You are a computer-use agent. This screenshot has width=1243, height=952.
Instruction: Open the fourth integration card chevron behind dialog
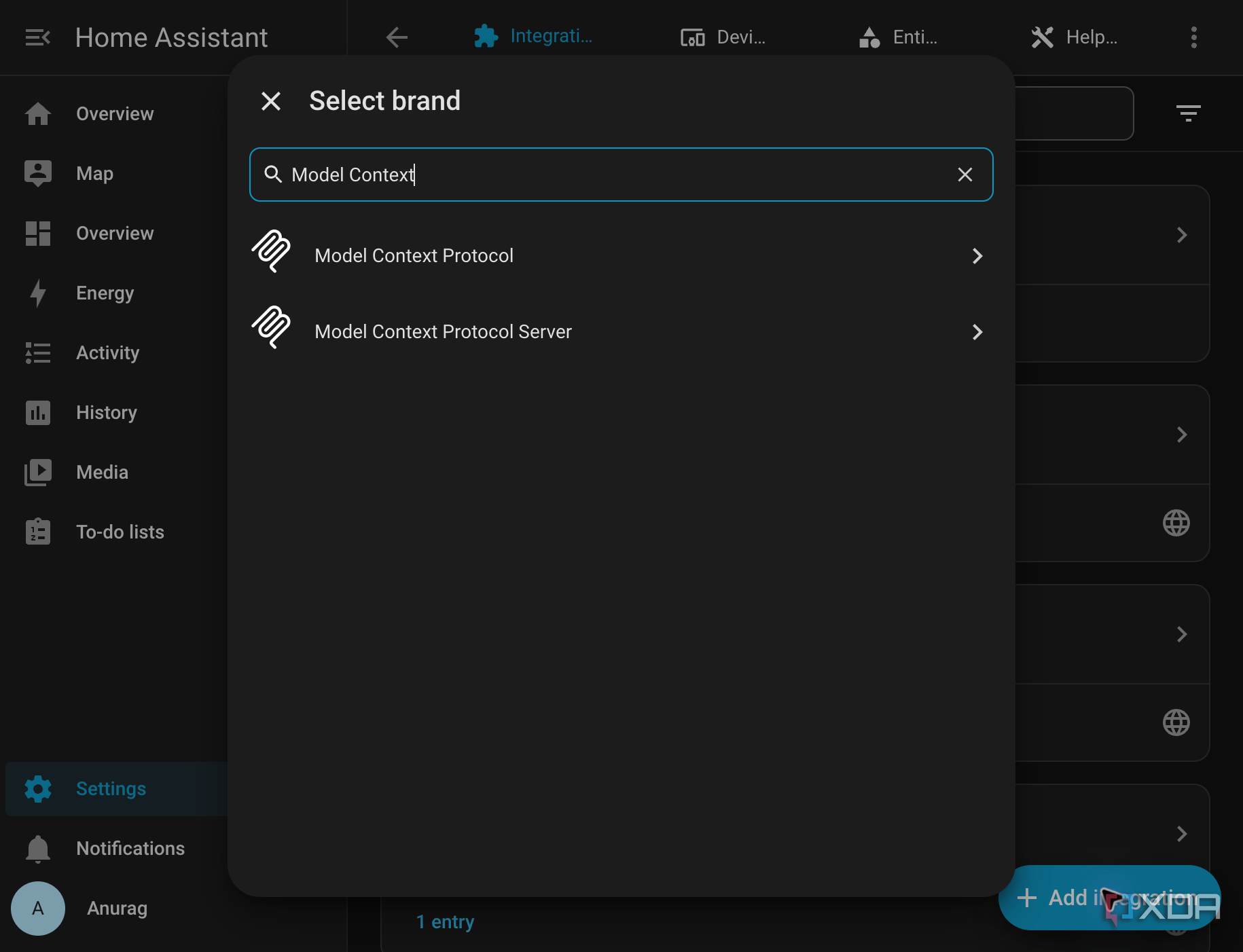tap(1182, 834)
